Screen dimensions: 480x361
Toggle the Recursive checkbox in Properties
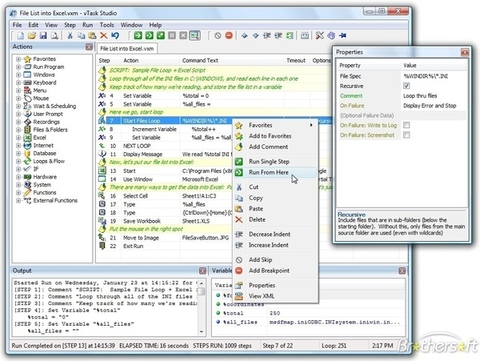click(406, 86)
